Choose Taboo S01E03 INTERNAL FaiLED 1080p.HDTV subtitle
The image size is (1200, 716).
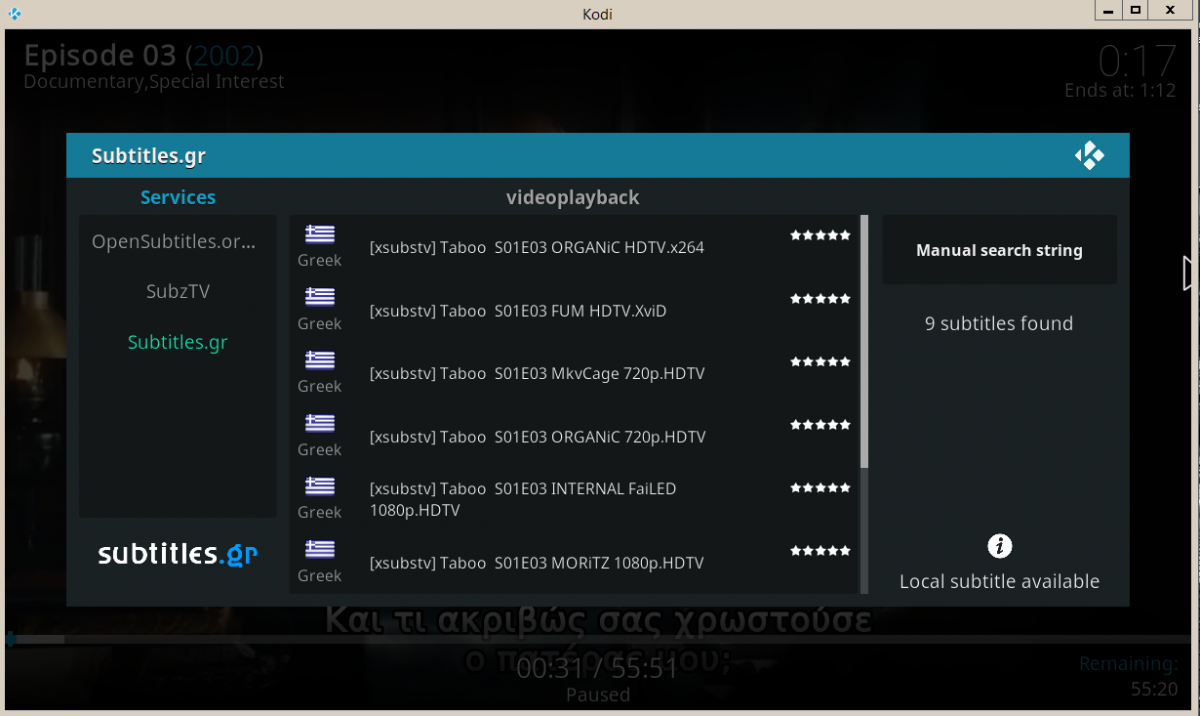coord(574,499)
